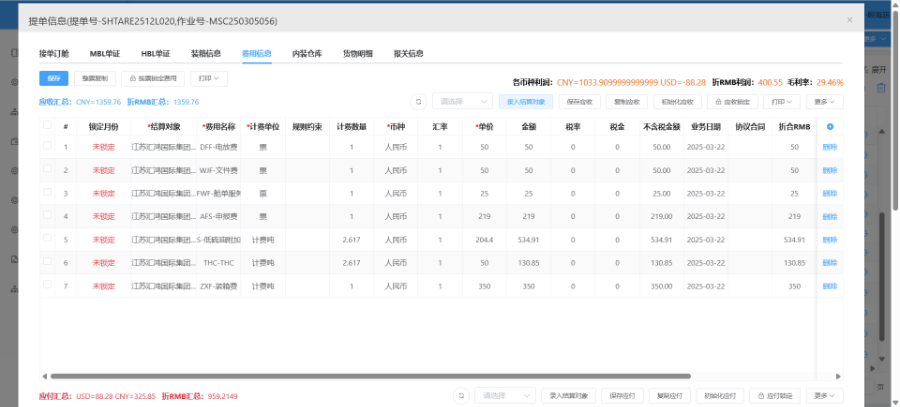
Task: Close the 提单信息 dialog with the X
Action: coord(849,20)
